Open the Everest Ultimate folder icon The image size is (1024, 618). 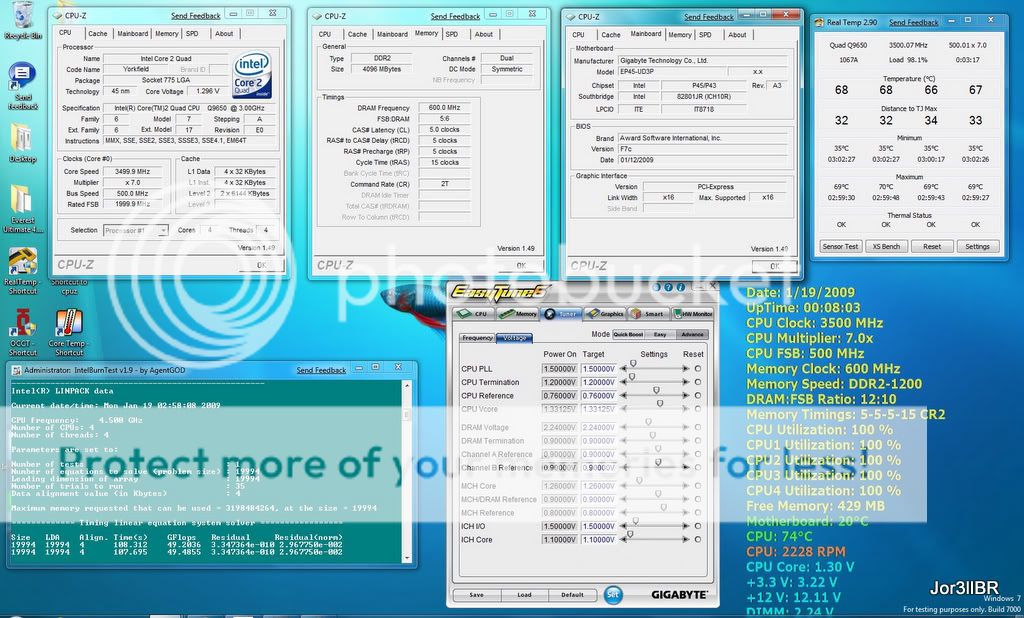click(x=23, y=208)
